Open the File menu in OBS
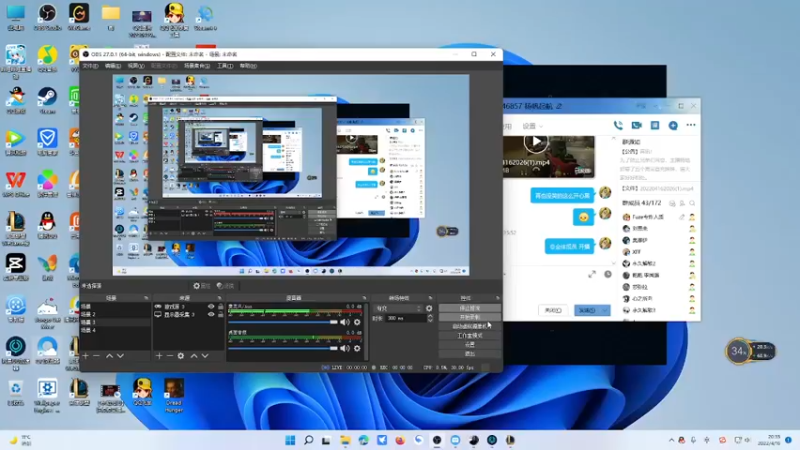 [x=90, y=66]
